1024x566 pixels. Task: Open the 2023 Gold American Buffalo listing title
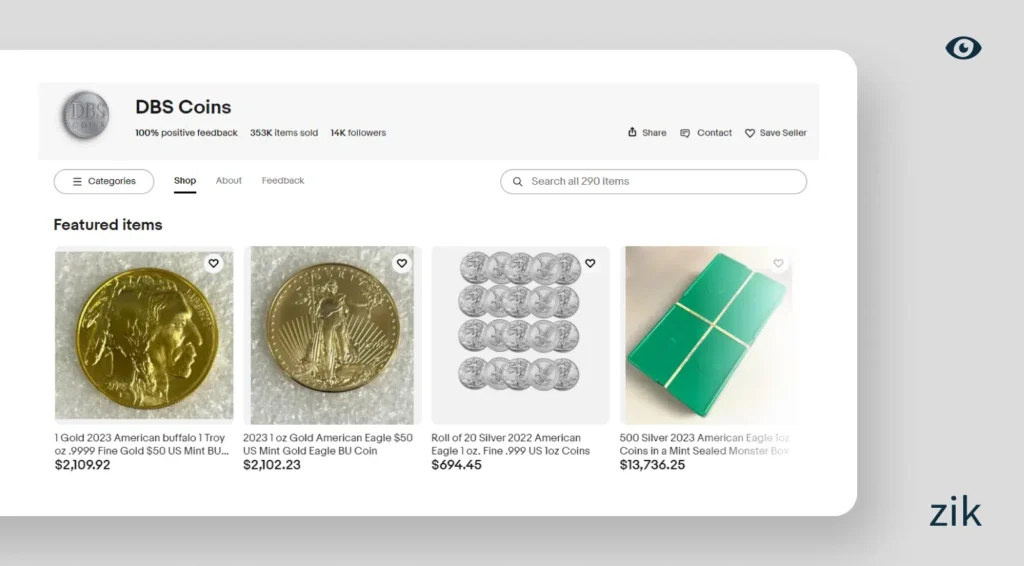[x=140, y=444]
